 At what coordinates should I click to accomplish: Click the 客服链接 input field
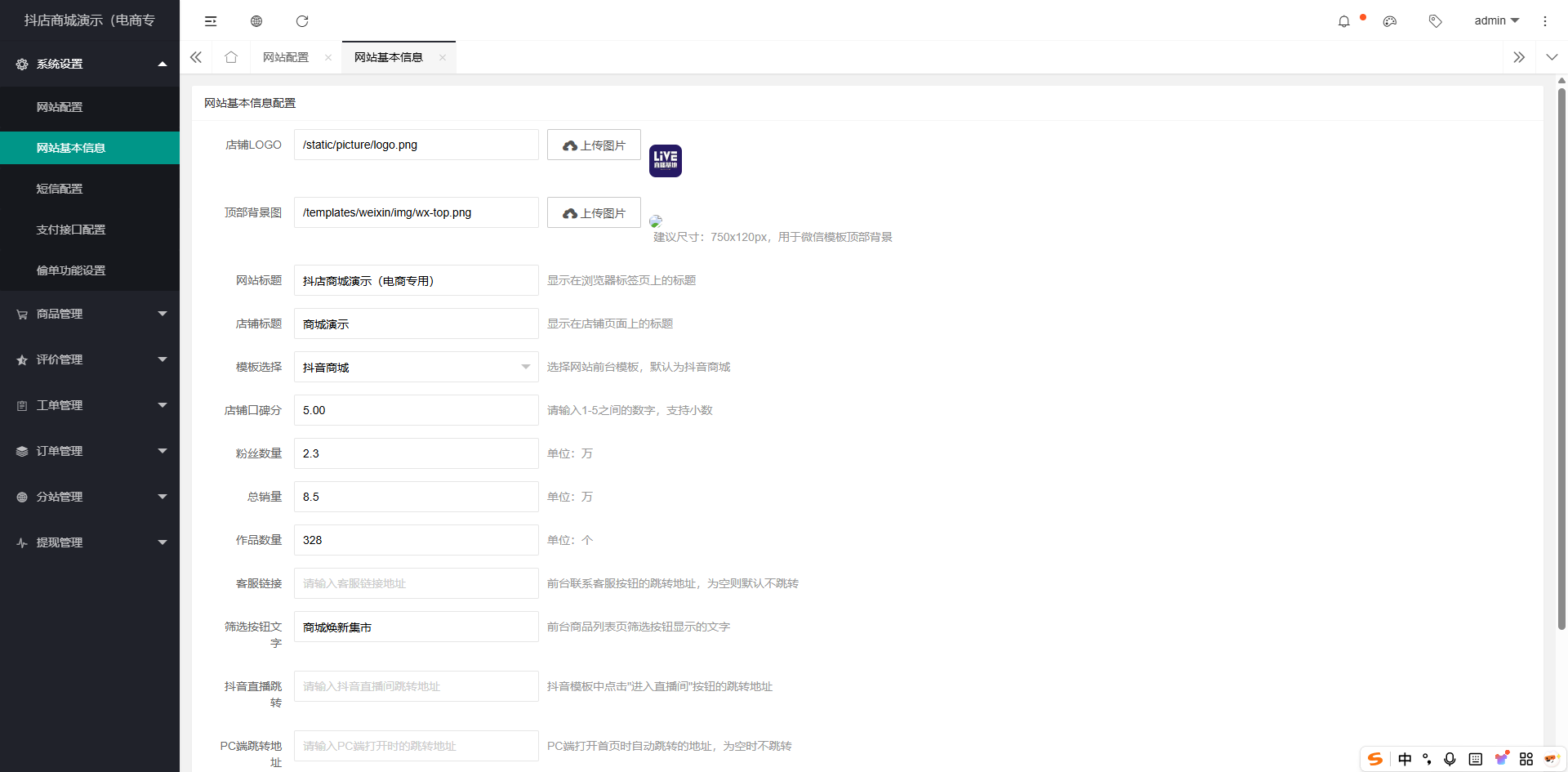416,583
